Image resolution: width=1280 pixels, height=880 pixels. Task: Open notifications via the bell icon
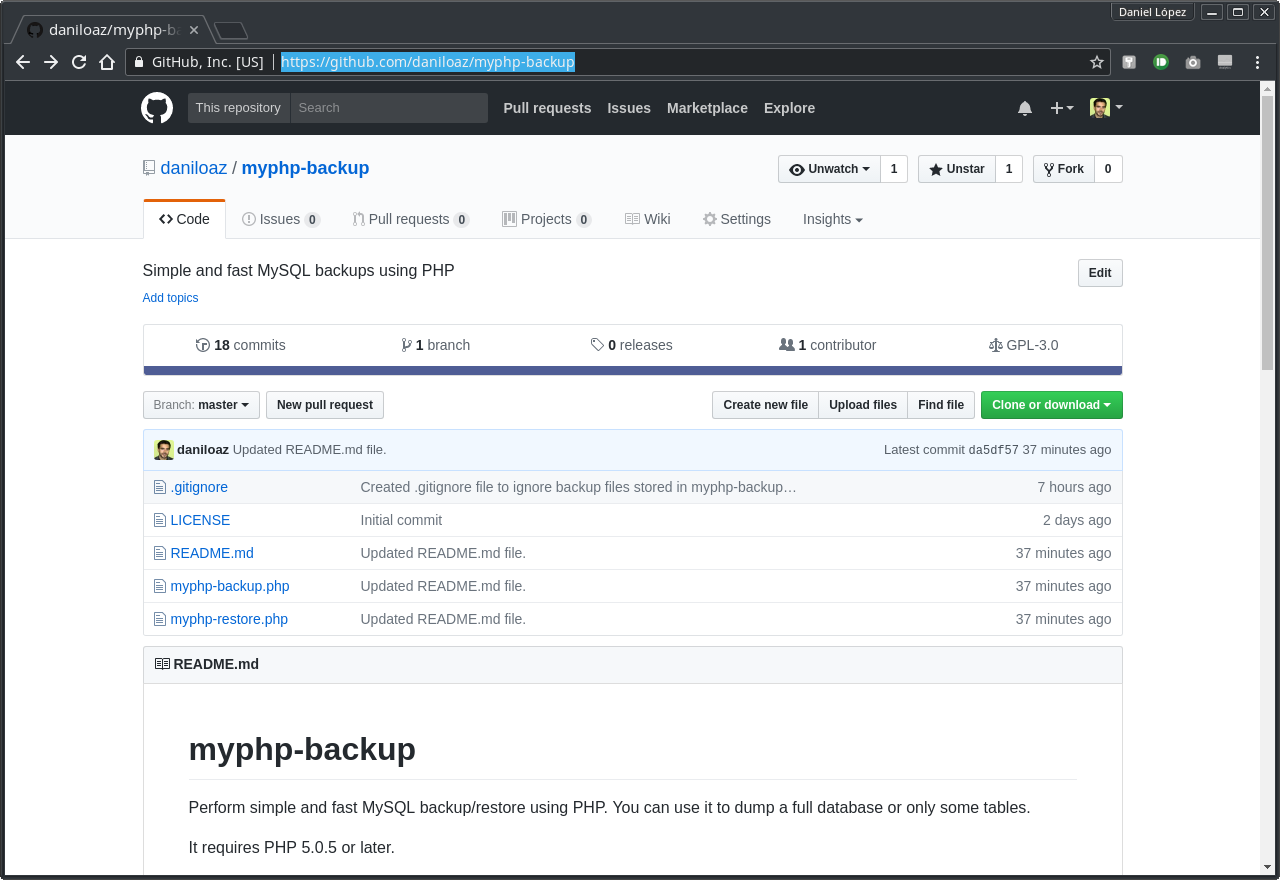point(1024,108)
